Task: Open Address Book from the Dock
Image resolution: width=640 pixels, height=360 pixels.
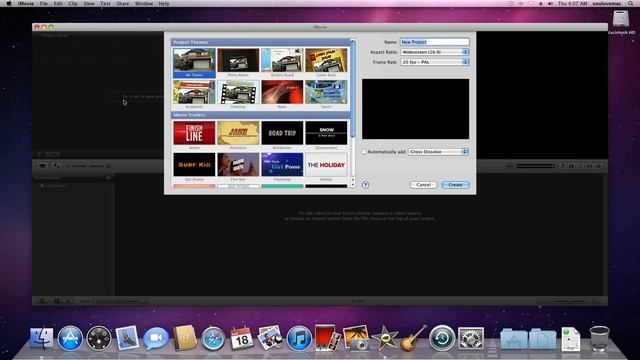Action: pyautogui.click(x=184, y=338)
